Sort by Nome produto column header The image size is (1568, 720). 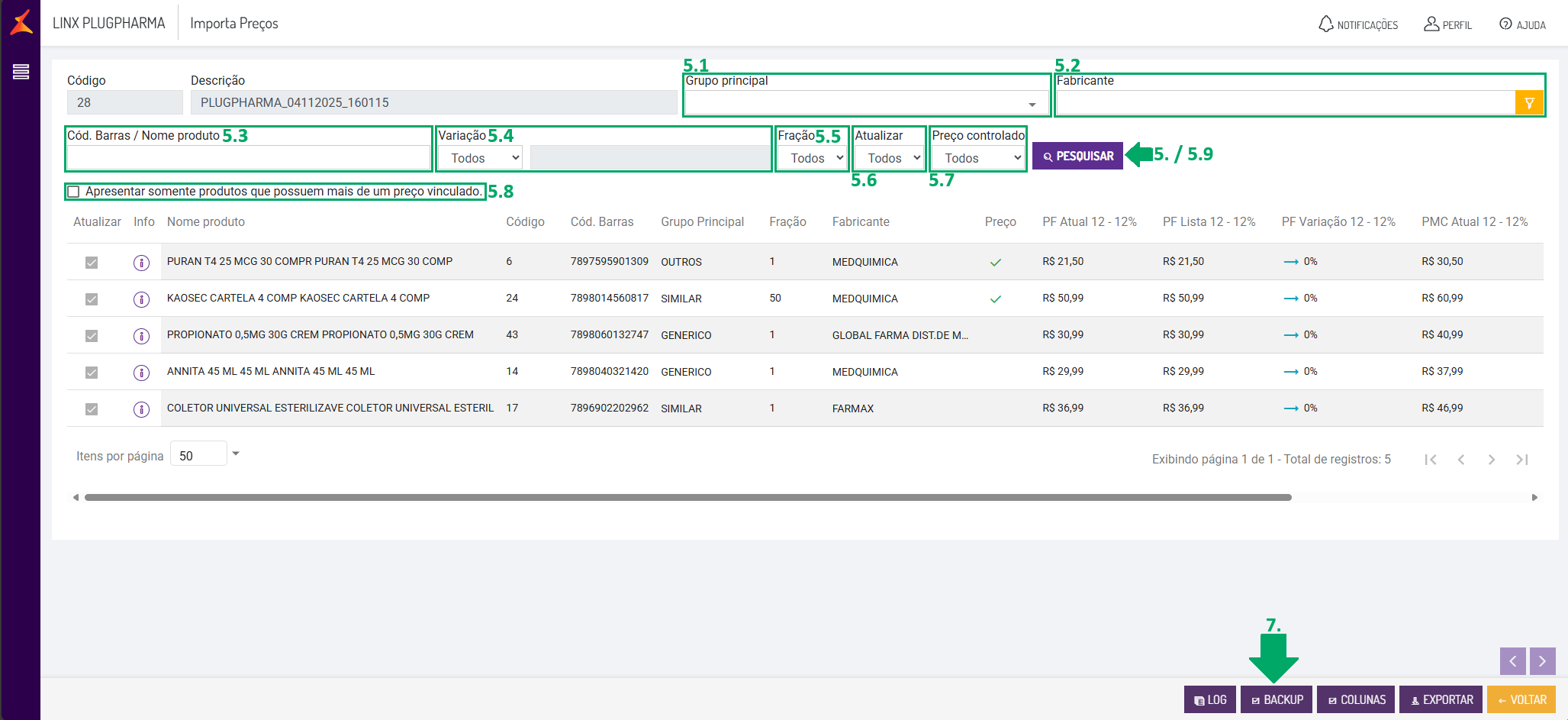[206, 222]
